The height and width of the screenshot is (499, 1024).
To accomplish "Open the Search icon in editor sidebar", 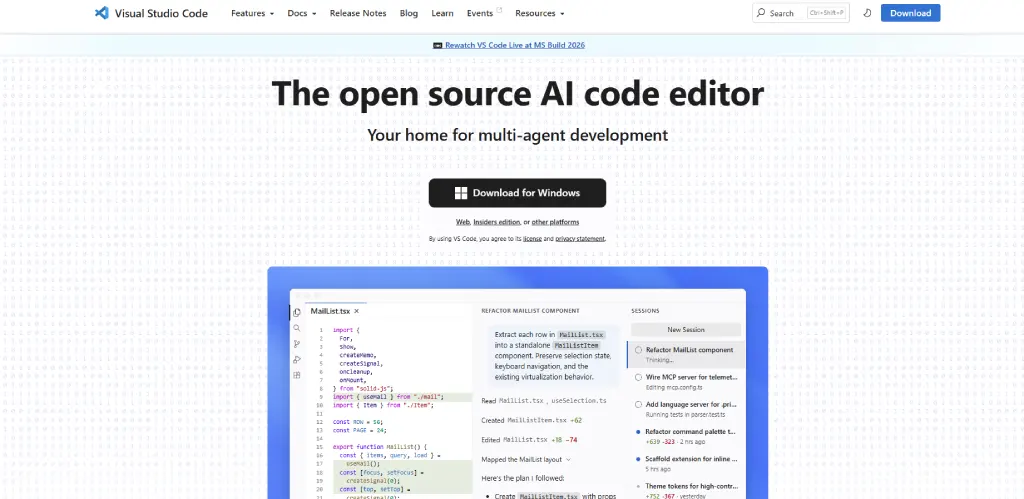I will 296,328.
